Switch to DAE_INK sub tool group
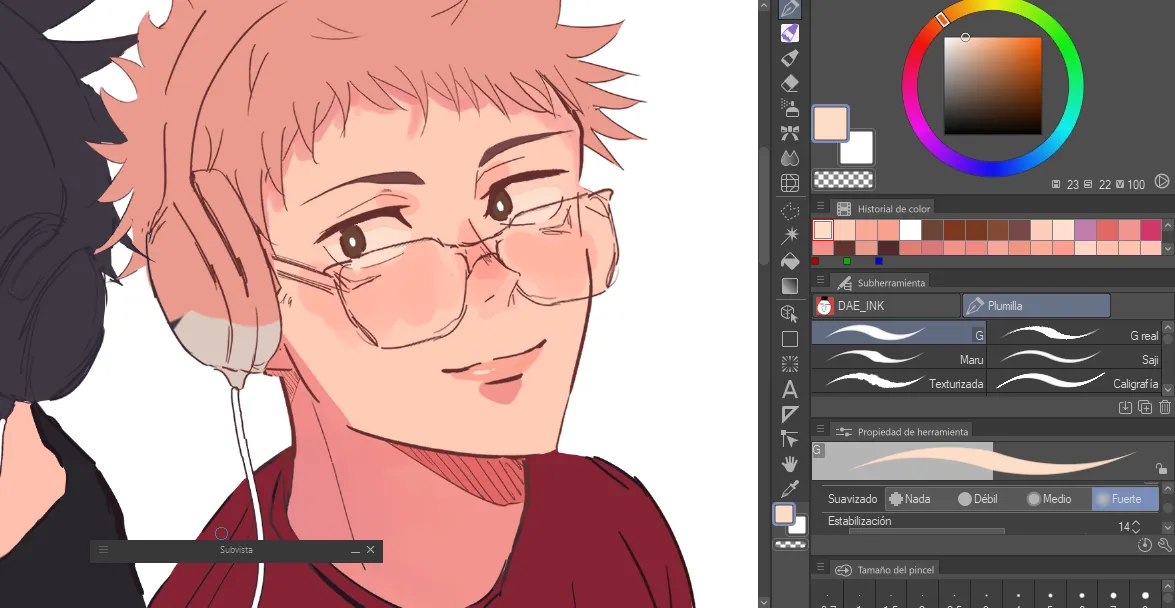Screen dimensions: 1175x608 point(886,306)
